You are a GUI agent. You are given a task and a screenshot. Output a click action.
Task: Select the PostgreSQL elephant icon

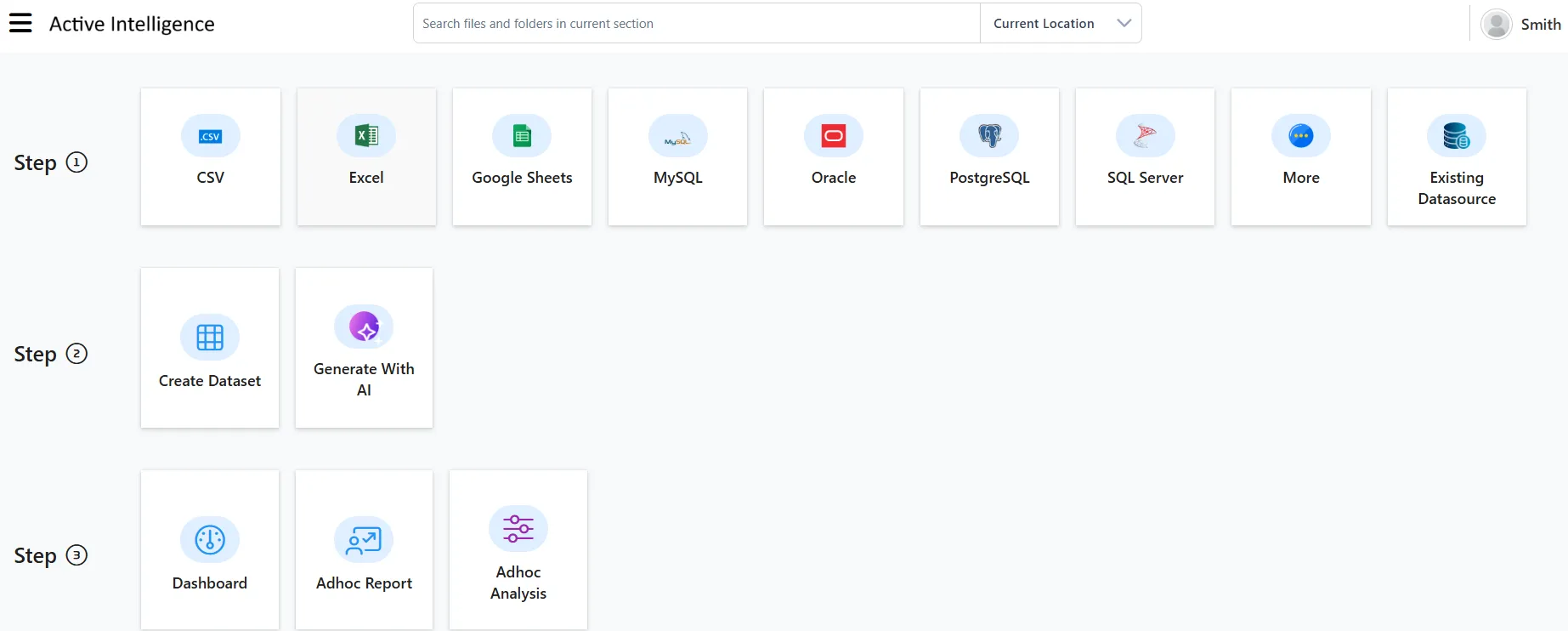click(989, 136)
